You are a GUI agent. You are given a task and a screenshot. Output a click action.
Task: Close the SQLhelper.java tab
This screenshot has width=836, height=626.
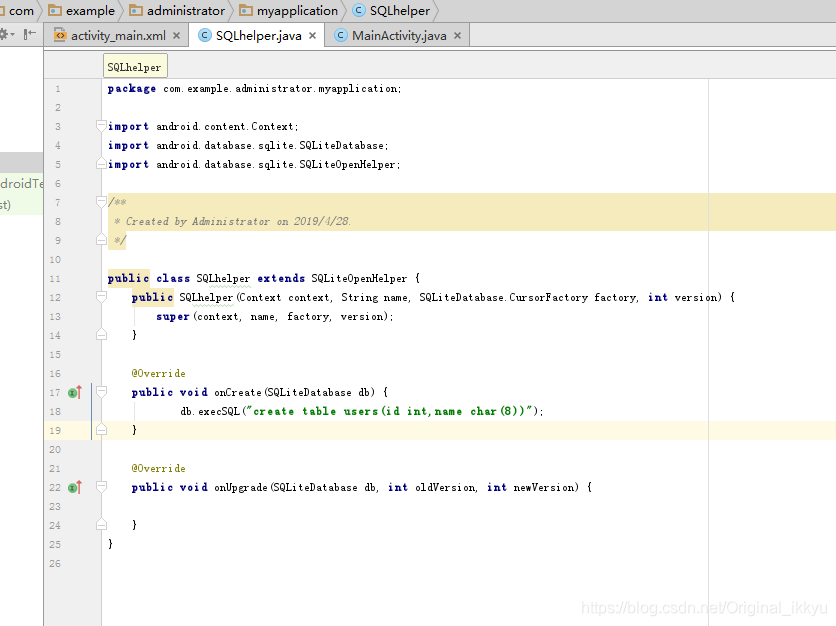click(x=312, y=36)
